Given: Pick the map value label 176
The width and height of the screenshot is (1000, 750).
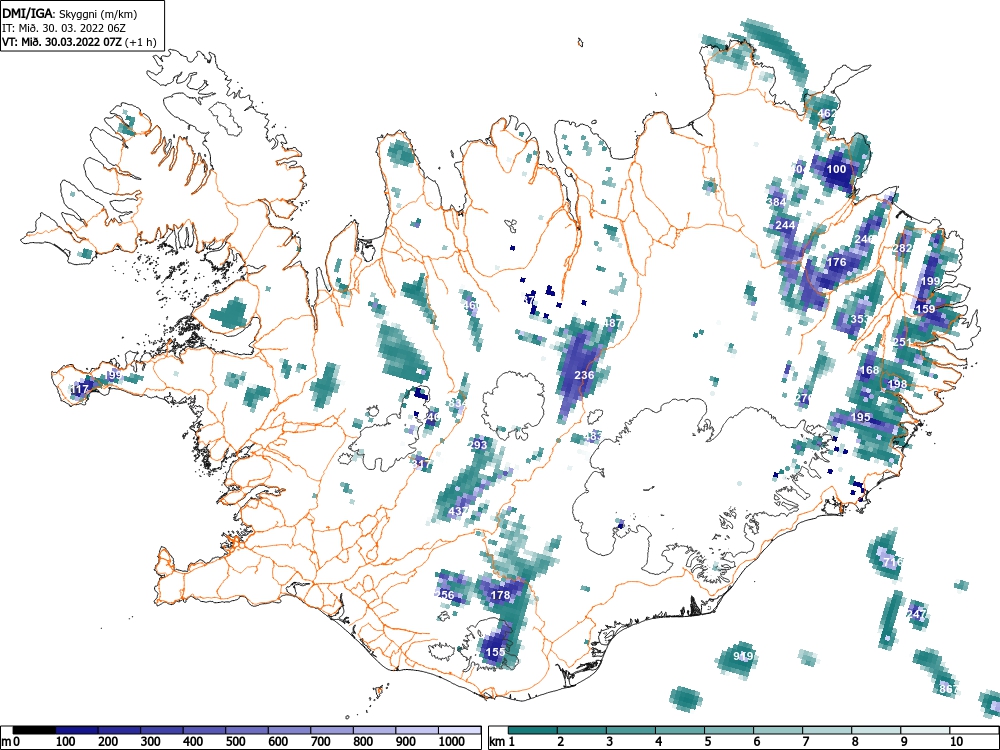Looking at the screenshot, I should click(836, 262).
